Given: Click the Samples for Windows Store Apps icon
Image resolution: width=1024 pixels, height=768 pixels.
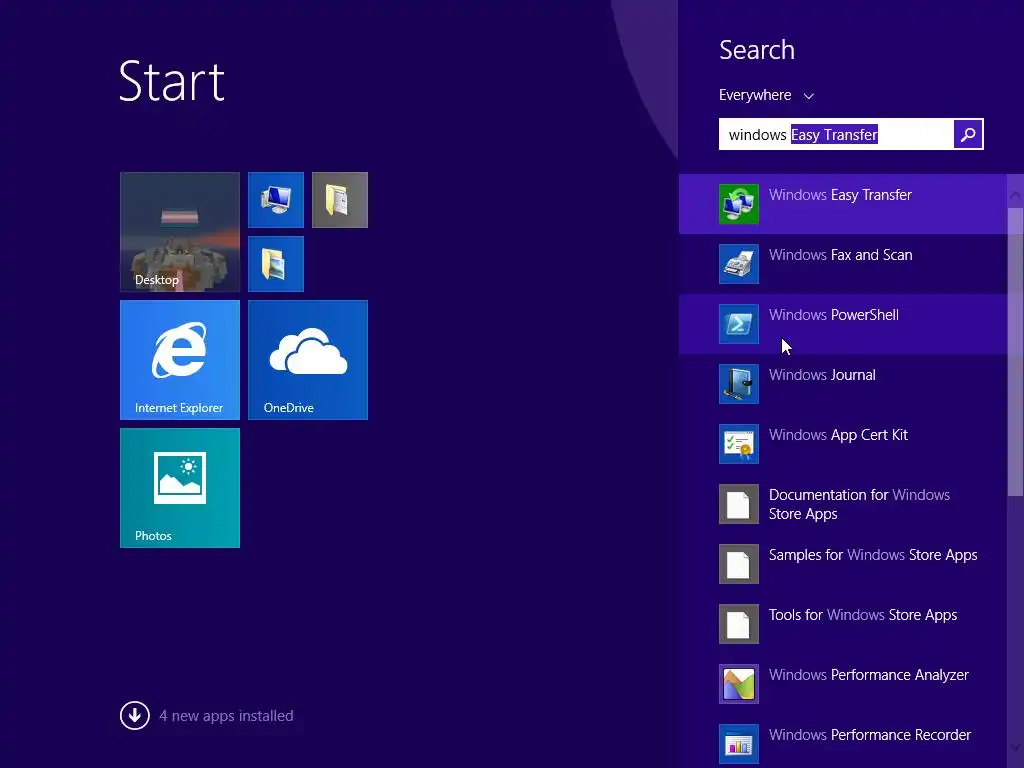Looking at the screenshot, I should click(x=739, y=564).
